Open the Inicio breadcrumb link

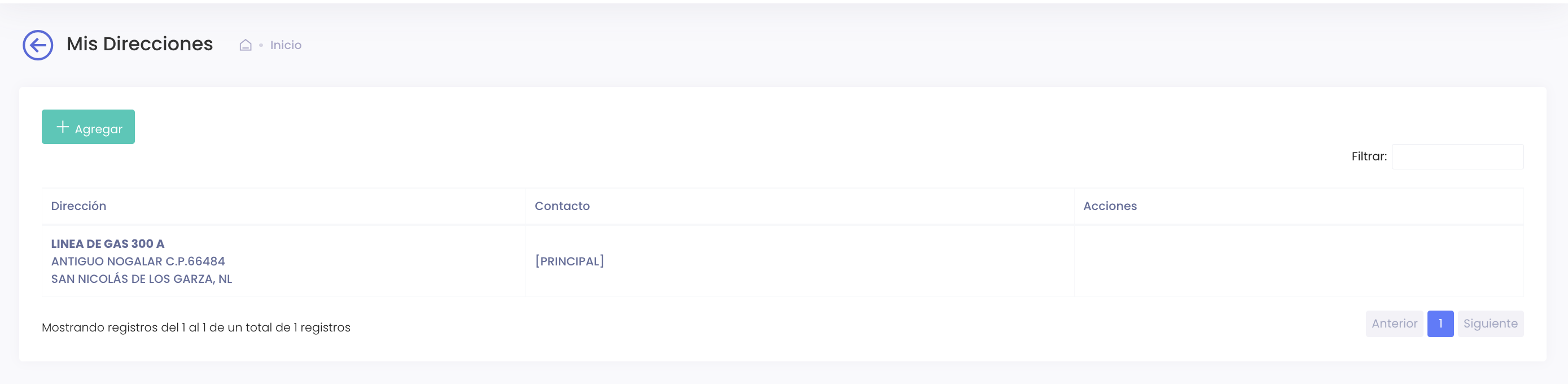[286, 45]
